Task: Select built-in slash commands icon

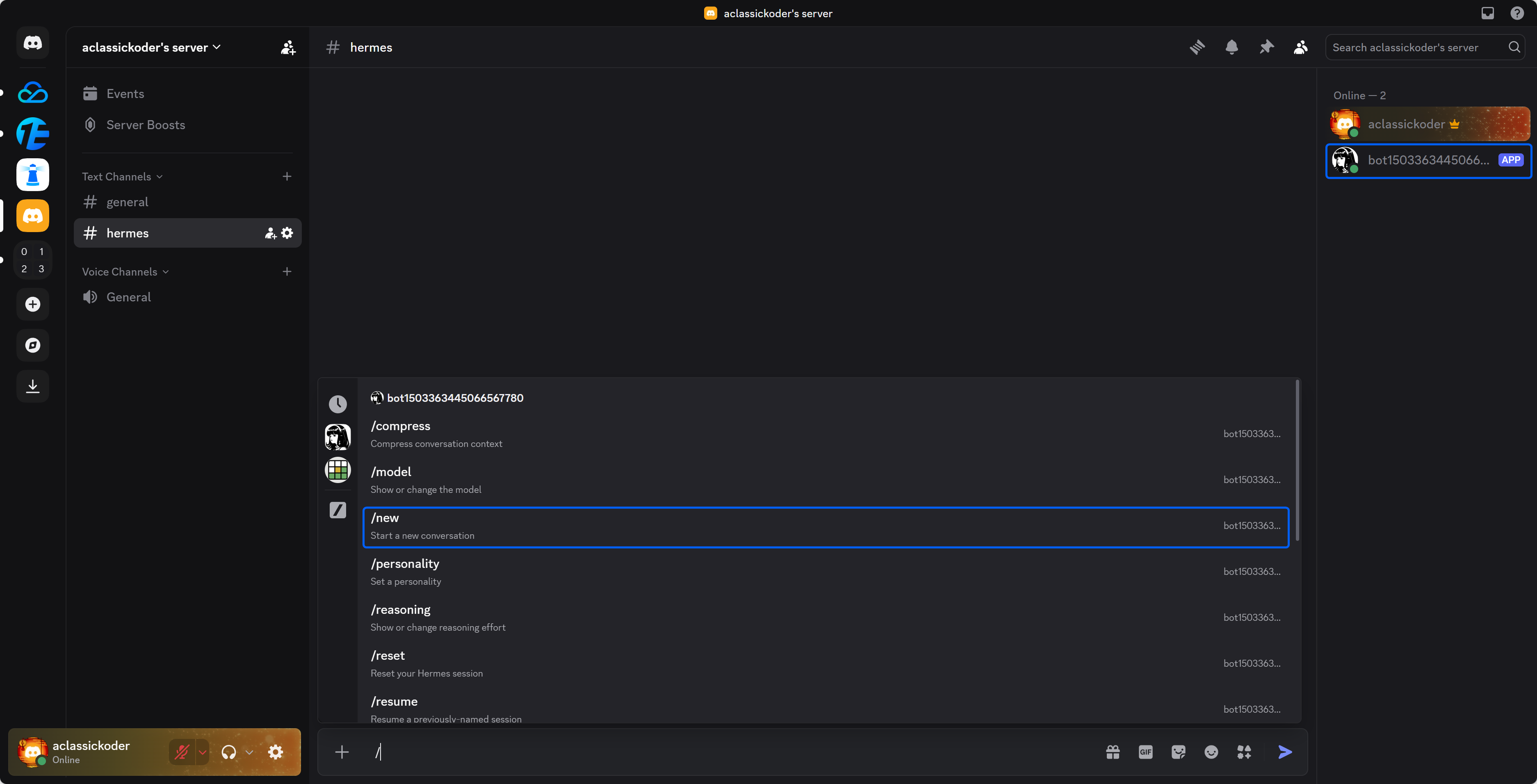Action: (x=338, y=510)
